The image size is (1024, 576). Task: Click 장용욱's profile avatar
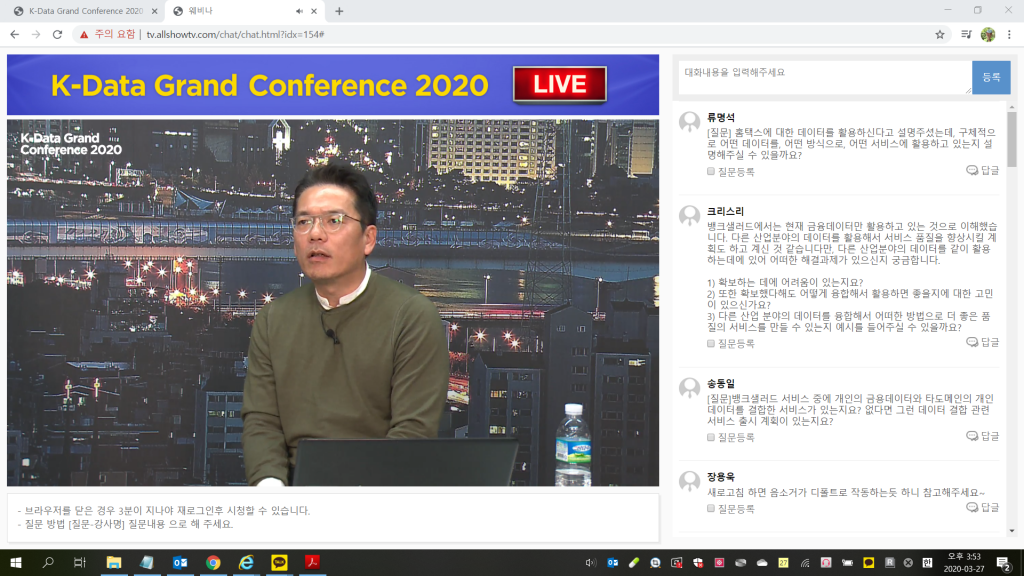[690, 482]
